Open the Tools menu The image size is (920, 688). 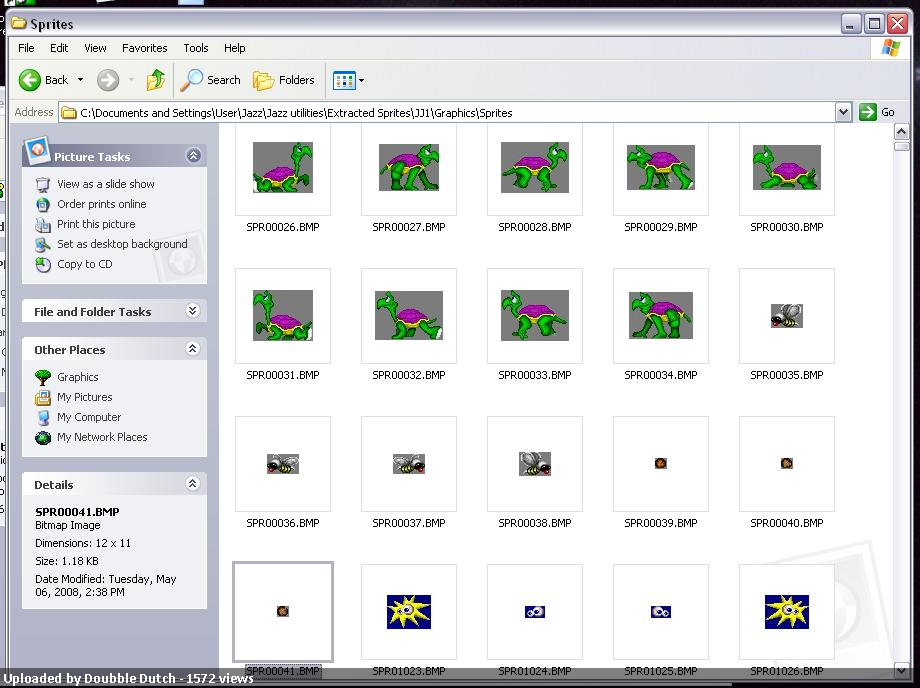196,48
